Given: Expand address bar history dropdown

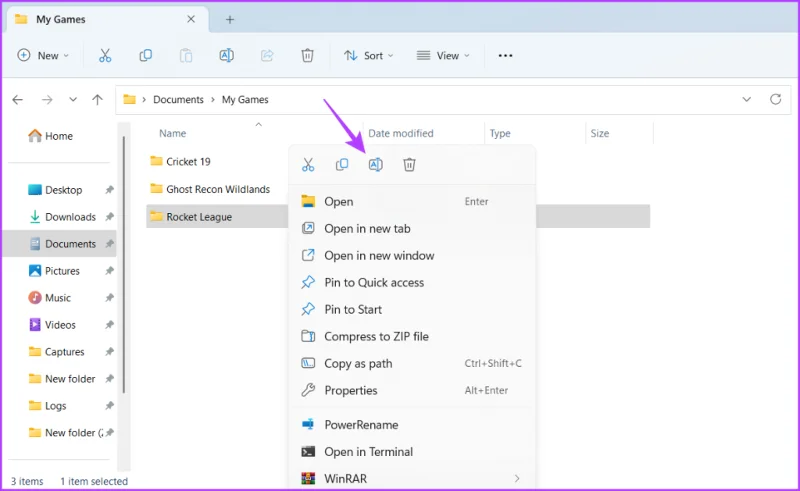Looking at the screenshot, I should pyautogui.click(x=746, y=100).
